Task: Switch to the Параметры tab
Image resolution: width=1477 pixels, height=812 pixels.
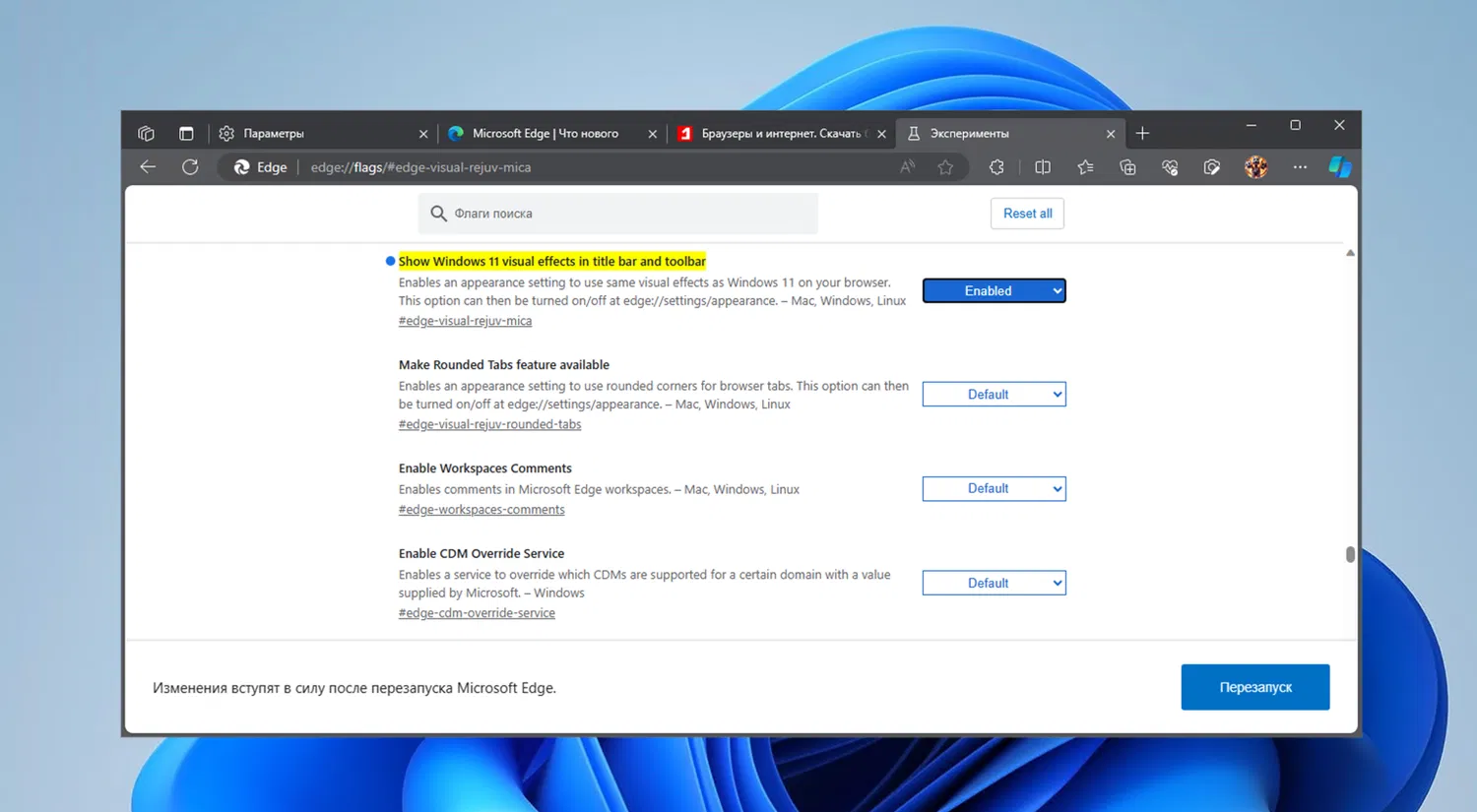Action: pyautogui.click(x=323, y=133)
